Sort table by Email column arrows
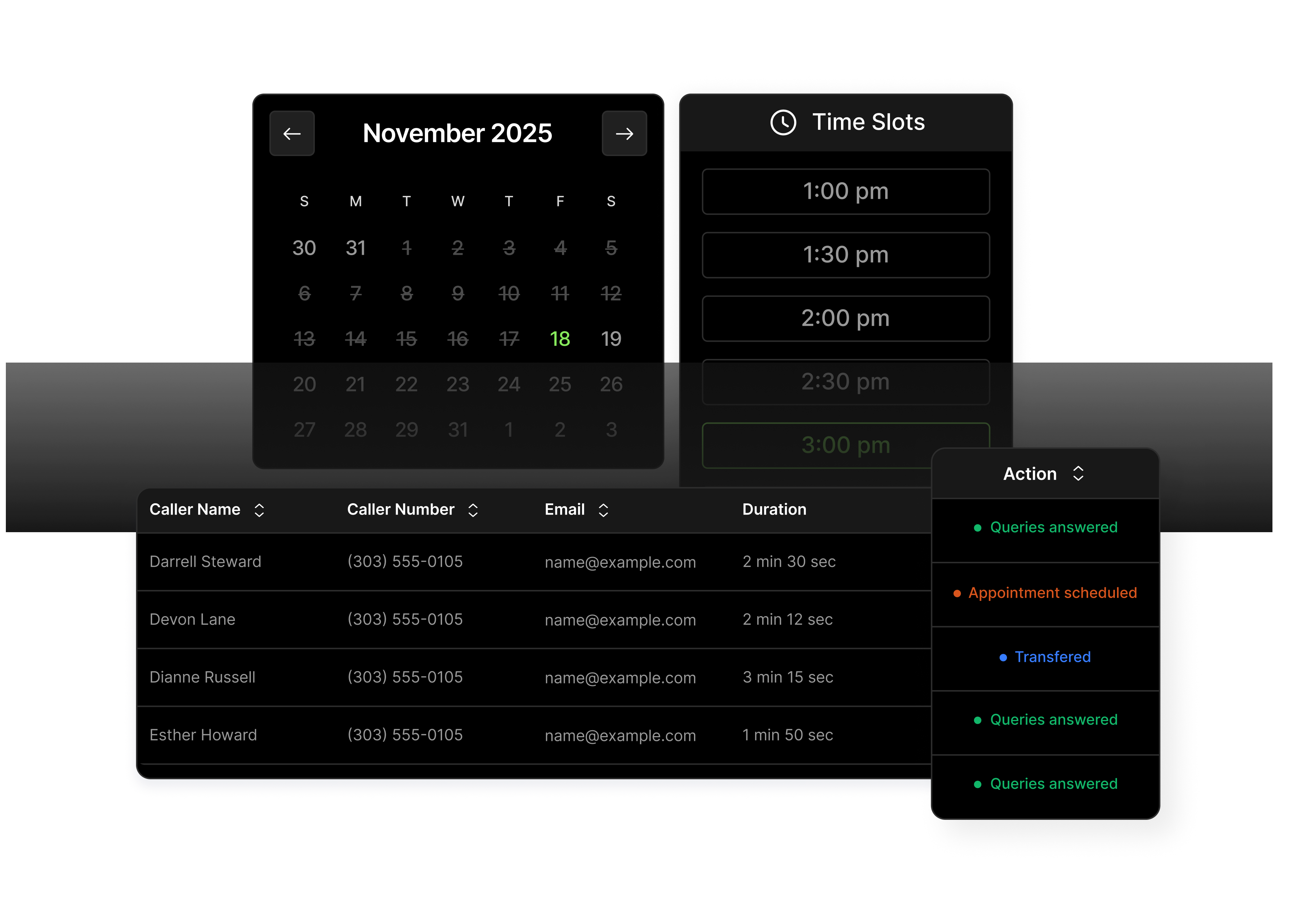Screen dimensions: 1290x924 603,510
